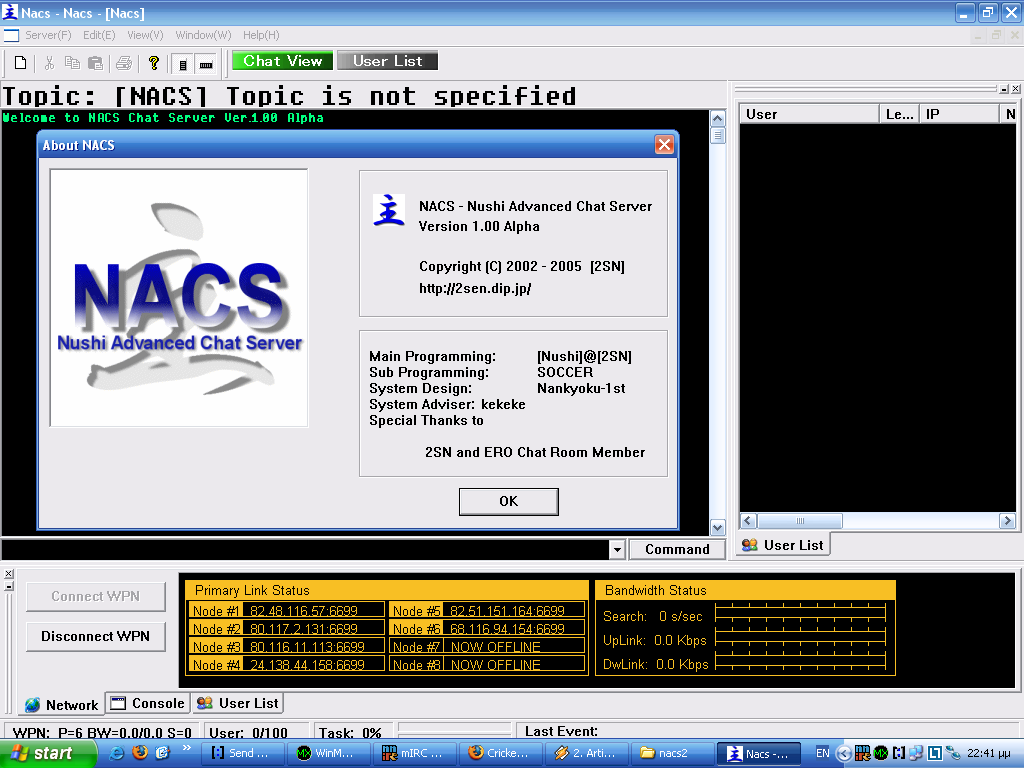
Task: Open the Windows start menu
Action: [x=48, y=754]
